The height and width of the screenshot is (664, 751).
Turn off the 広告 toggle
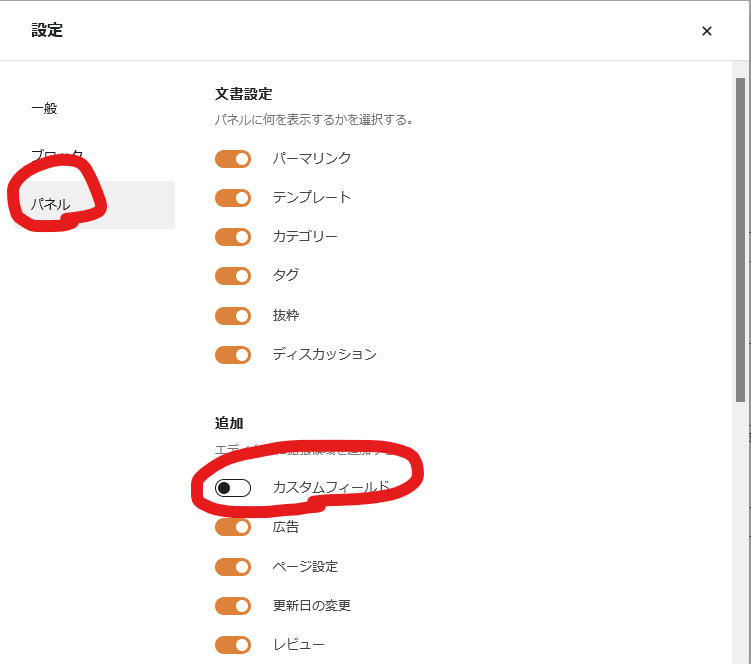click(233, 527)
